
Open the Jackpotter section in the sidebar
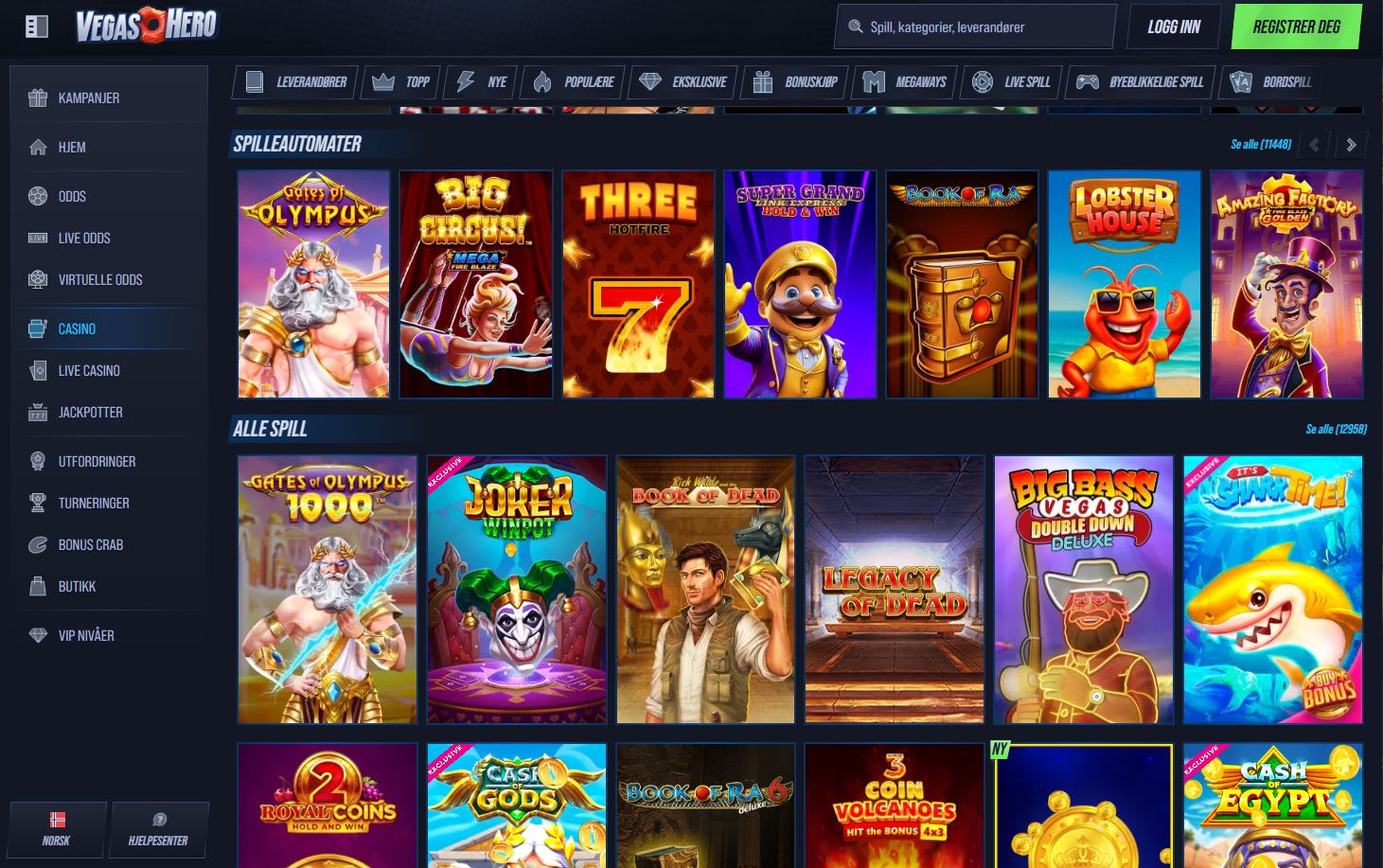[38, 412]
